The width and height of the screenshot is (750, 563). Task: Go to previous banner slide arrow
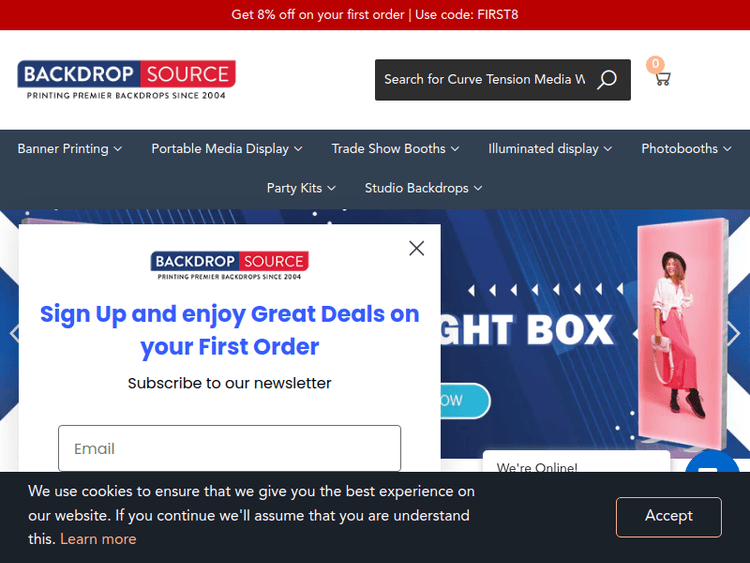(15, 333)
